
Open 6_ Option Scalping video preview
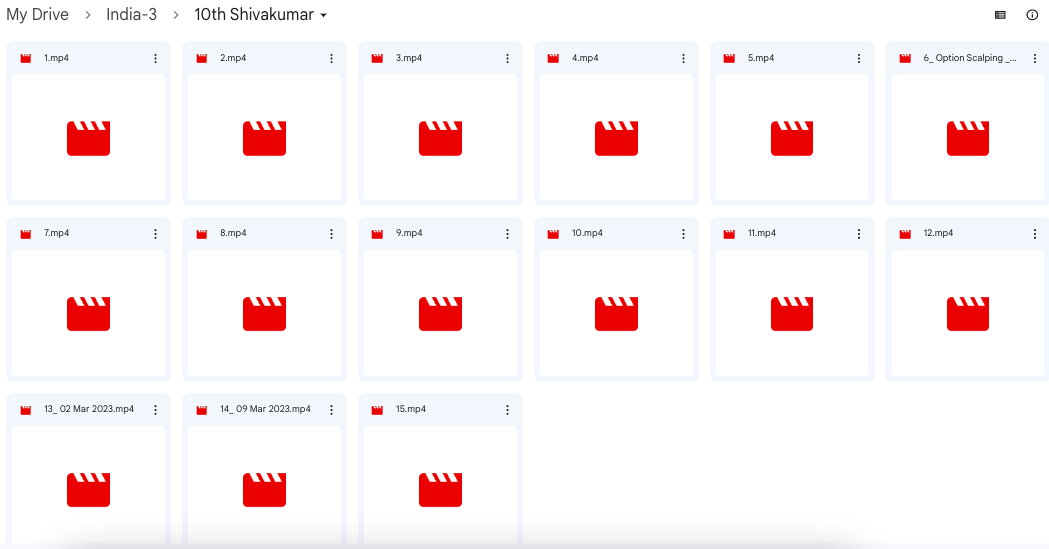tap(967, 138)
